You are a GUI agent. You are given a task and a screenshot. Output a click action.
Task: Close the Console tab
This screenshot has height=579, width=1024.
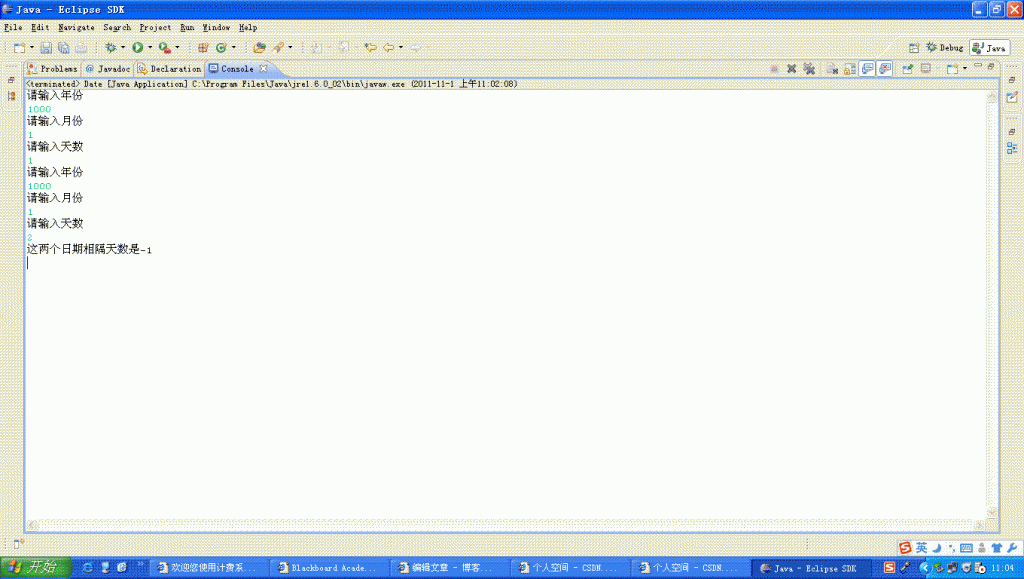tap(264, 69)
